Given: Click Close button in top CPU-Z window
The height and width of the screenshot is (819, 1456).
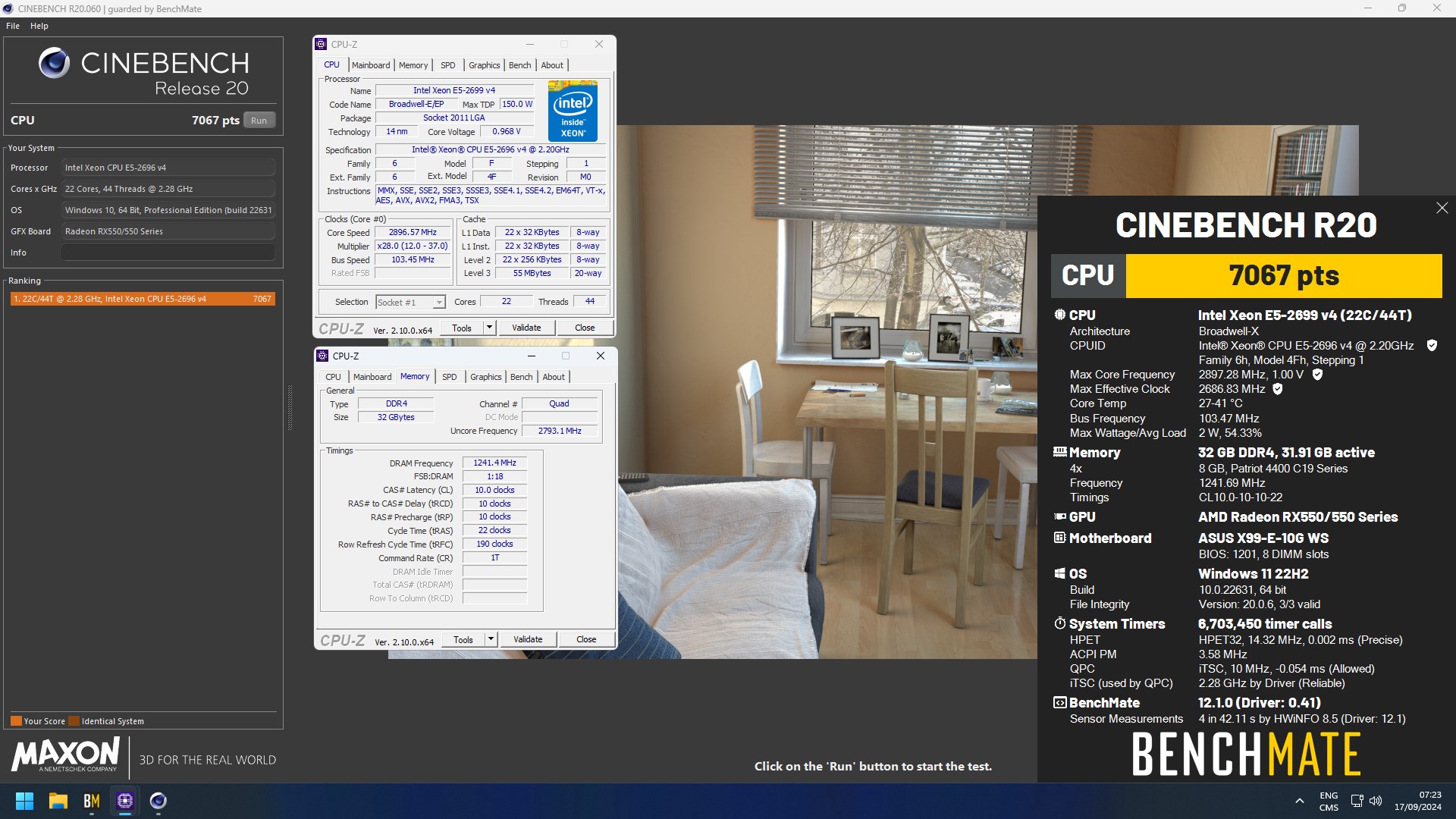Looking at the screenshot, I should coord(585,328).
